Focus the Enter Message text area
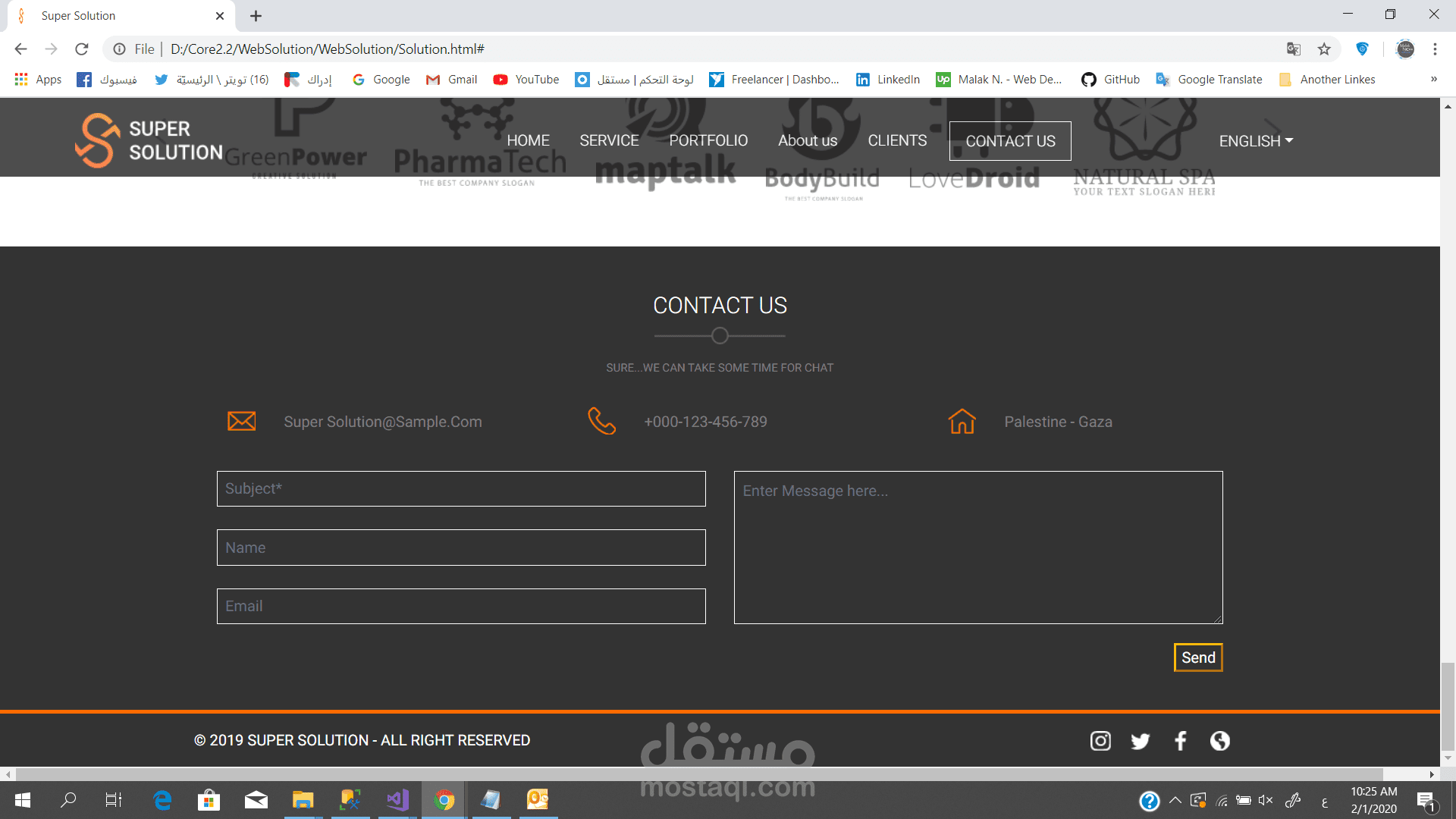This screenshot has height=819, width=1456. pos(977,548)
